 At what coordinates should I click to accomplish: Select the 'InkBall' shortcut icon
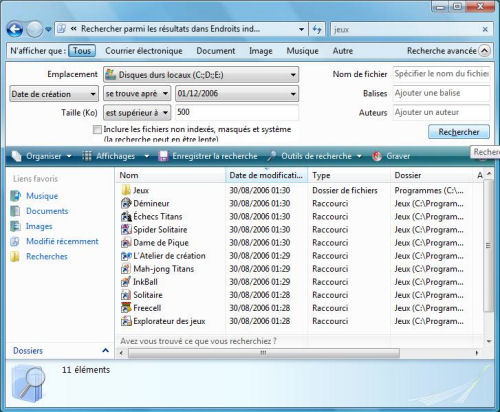click(x=126, y=282)
